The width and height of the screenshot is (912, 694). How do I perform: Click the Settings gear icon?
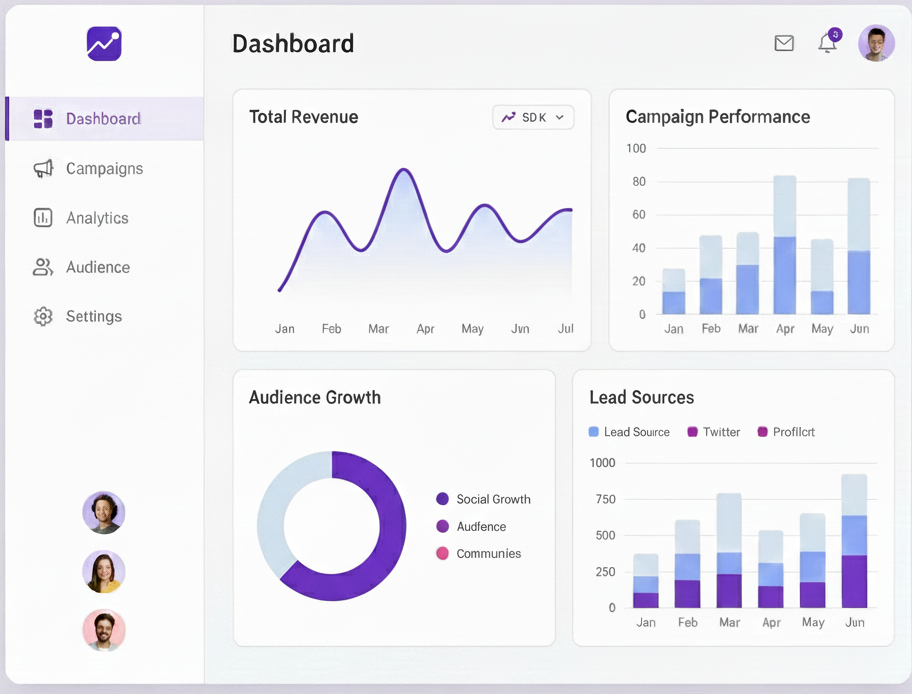point(43,316)
